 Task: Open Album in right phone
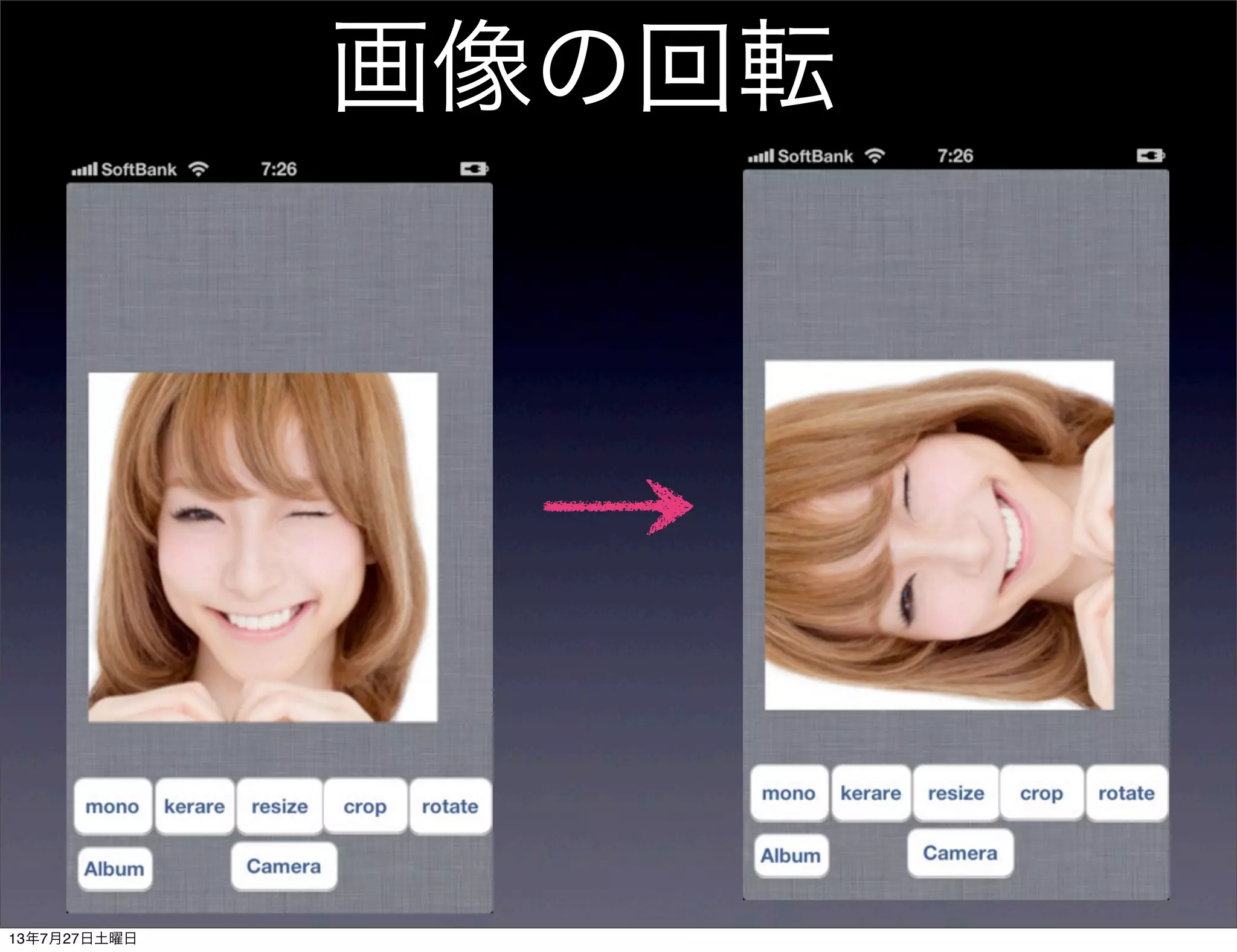click(x=791, y=855)
